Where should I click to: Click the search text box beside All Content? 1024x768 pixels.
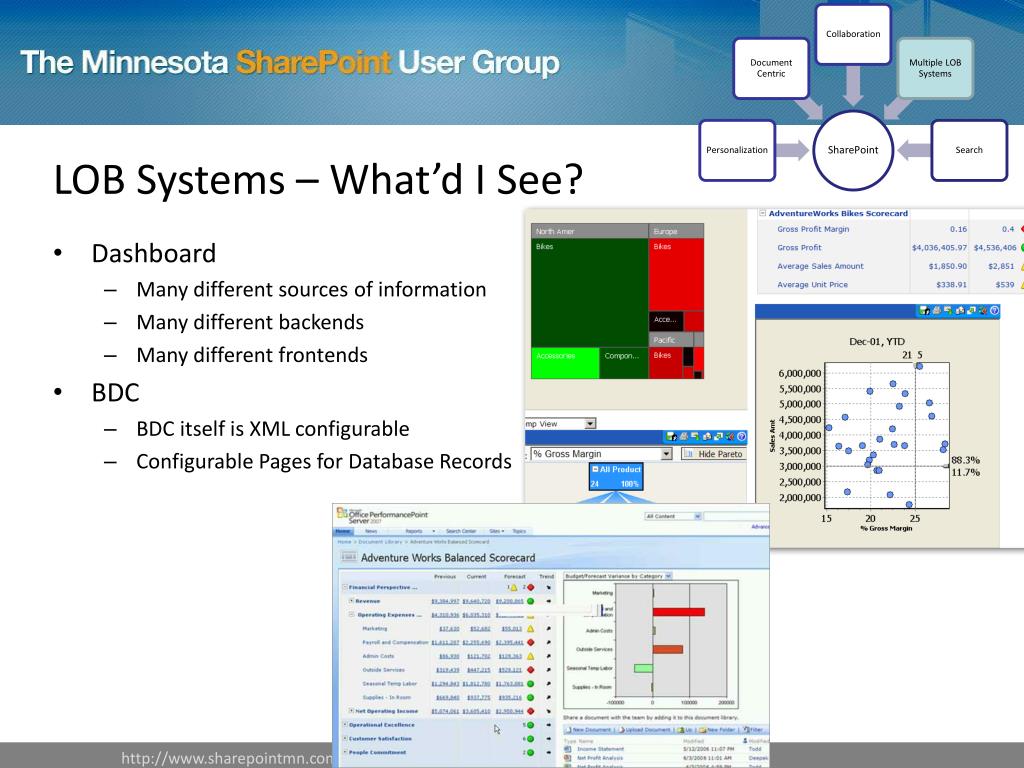tap(737, 516)
